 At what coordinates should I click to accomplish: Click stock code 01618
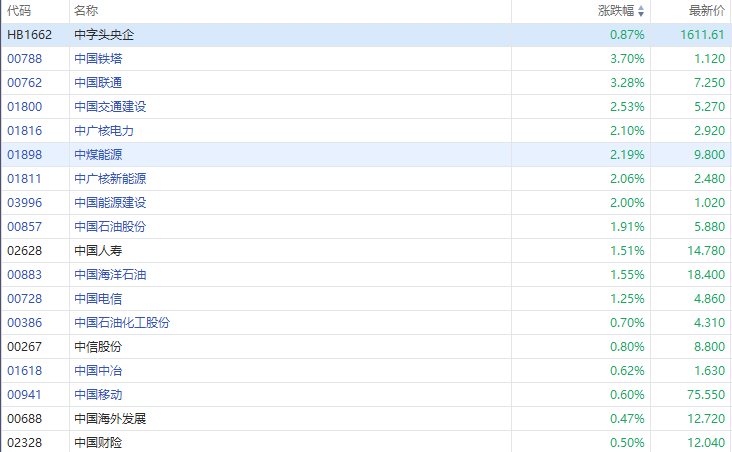pyautogui.click(x=24, y=370)
